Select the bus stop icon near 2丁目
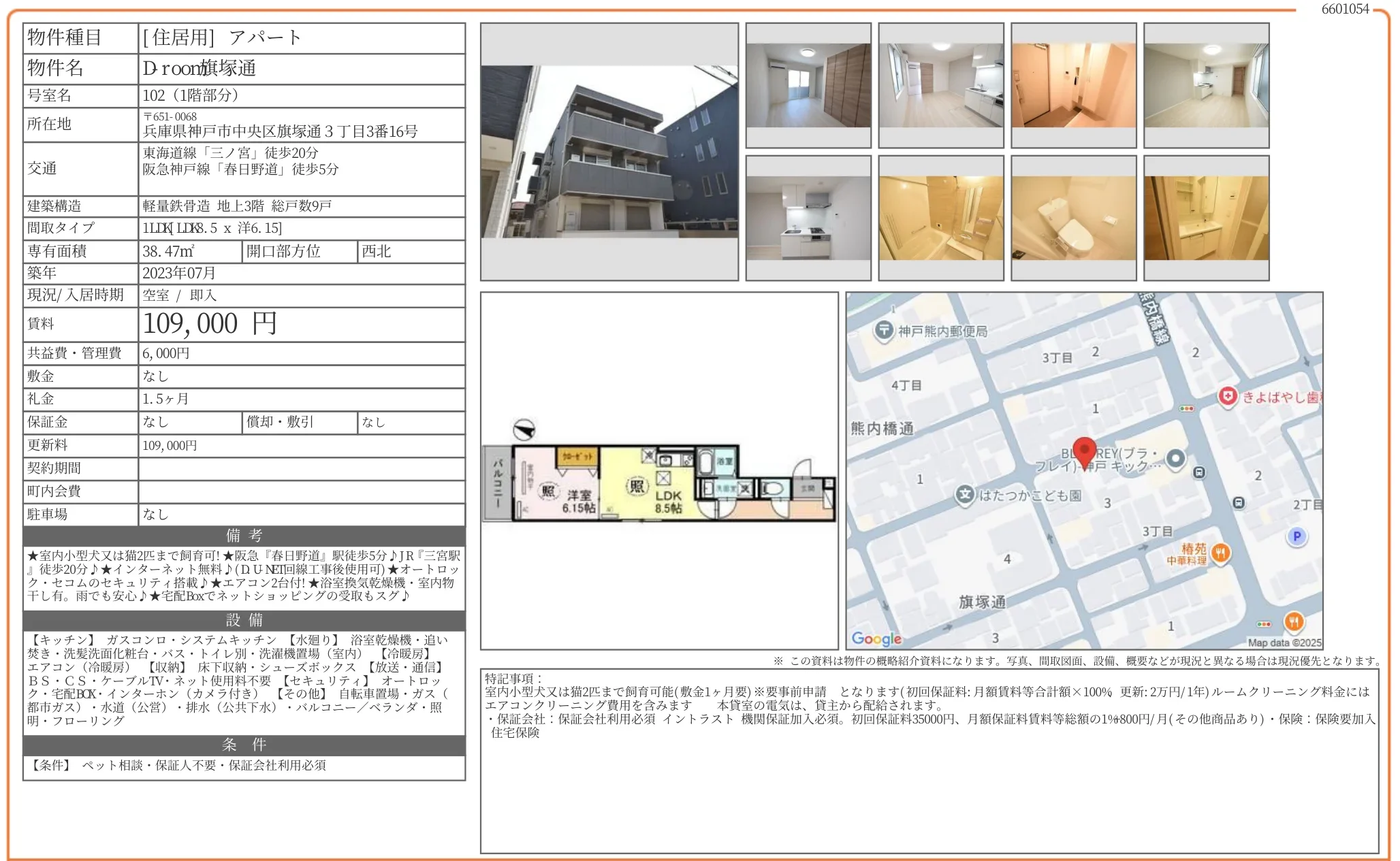Image resolution: width=1400 pixels, height=861 pixels. coord(1239,503)
